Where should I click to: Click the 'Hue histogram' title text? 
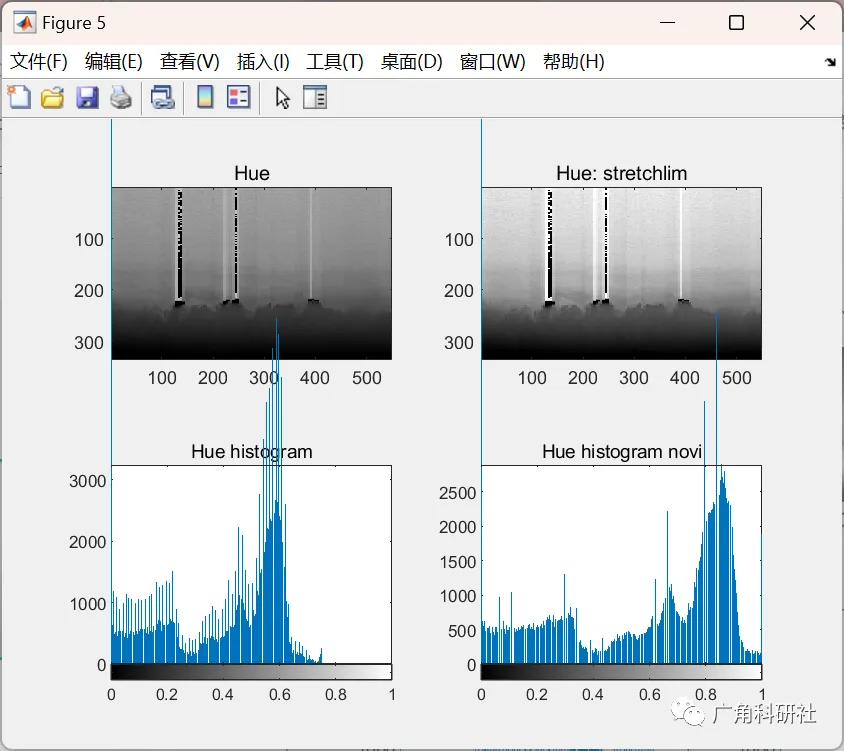click(x=251, y=451)
